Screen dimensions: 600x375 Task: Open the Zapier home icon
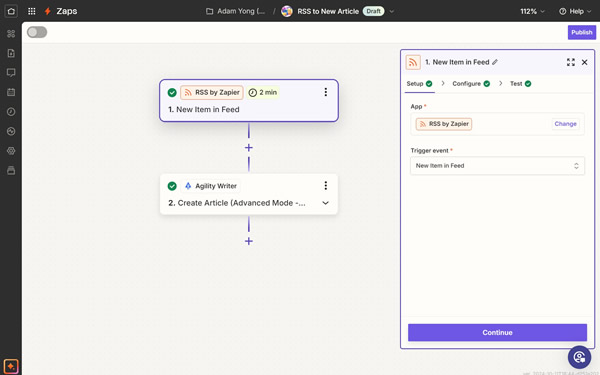pyautogui.click(x=11, y=11)
